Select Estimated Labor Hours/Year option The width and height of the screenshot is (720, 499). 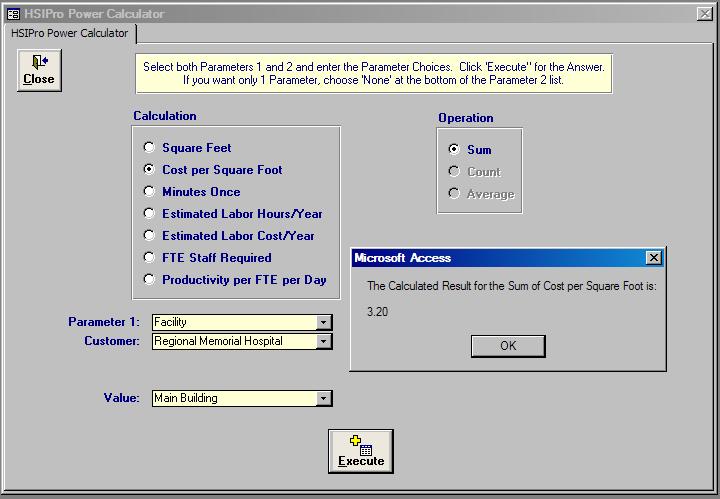pos(233,214)
